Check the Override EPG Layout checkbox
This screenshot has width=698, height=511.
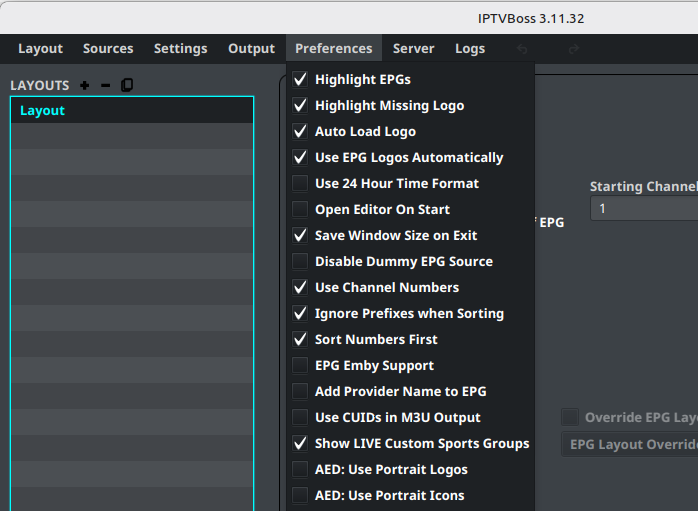click(570, 417)
